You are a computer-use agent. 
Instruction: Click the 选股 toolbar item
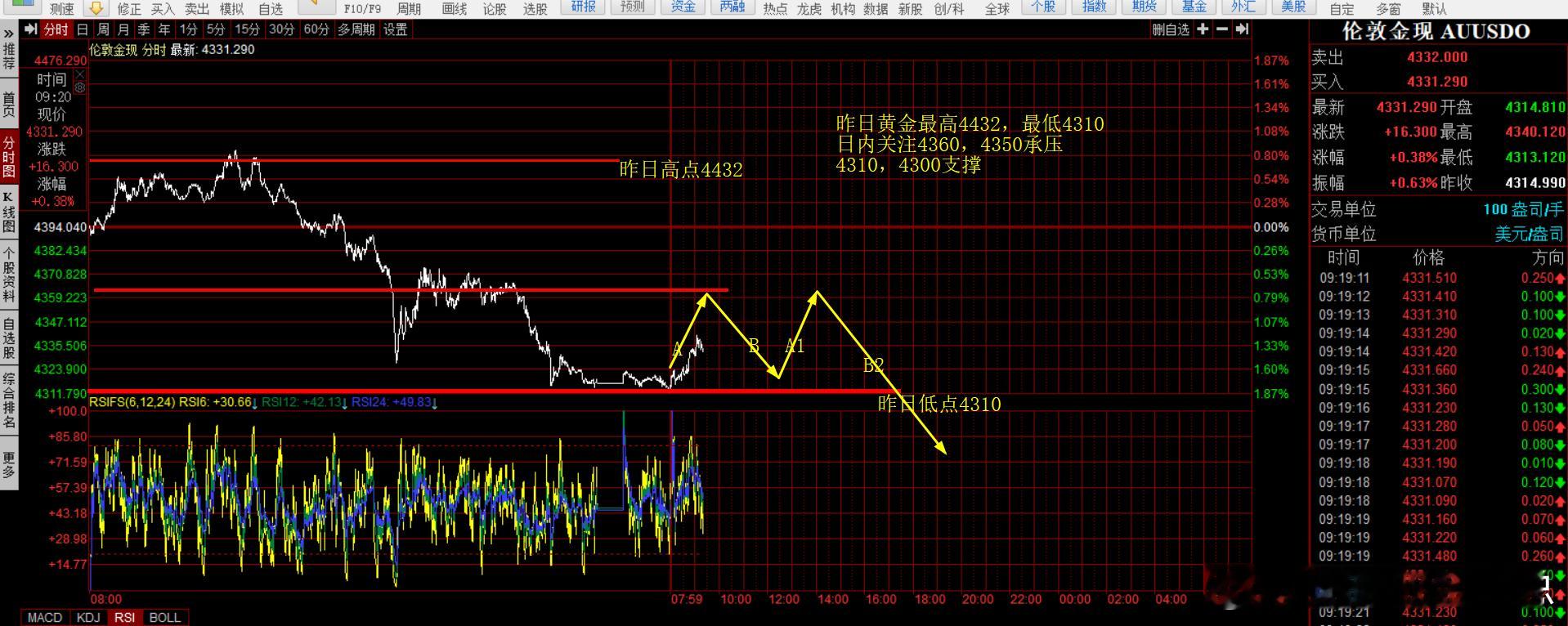535,9
